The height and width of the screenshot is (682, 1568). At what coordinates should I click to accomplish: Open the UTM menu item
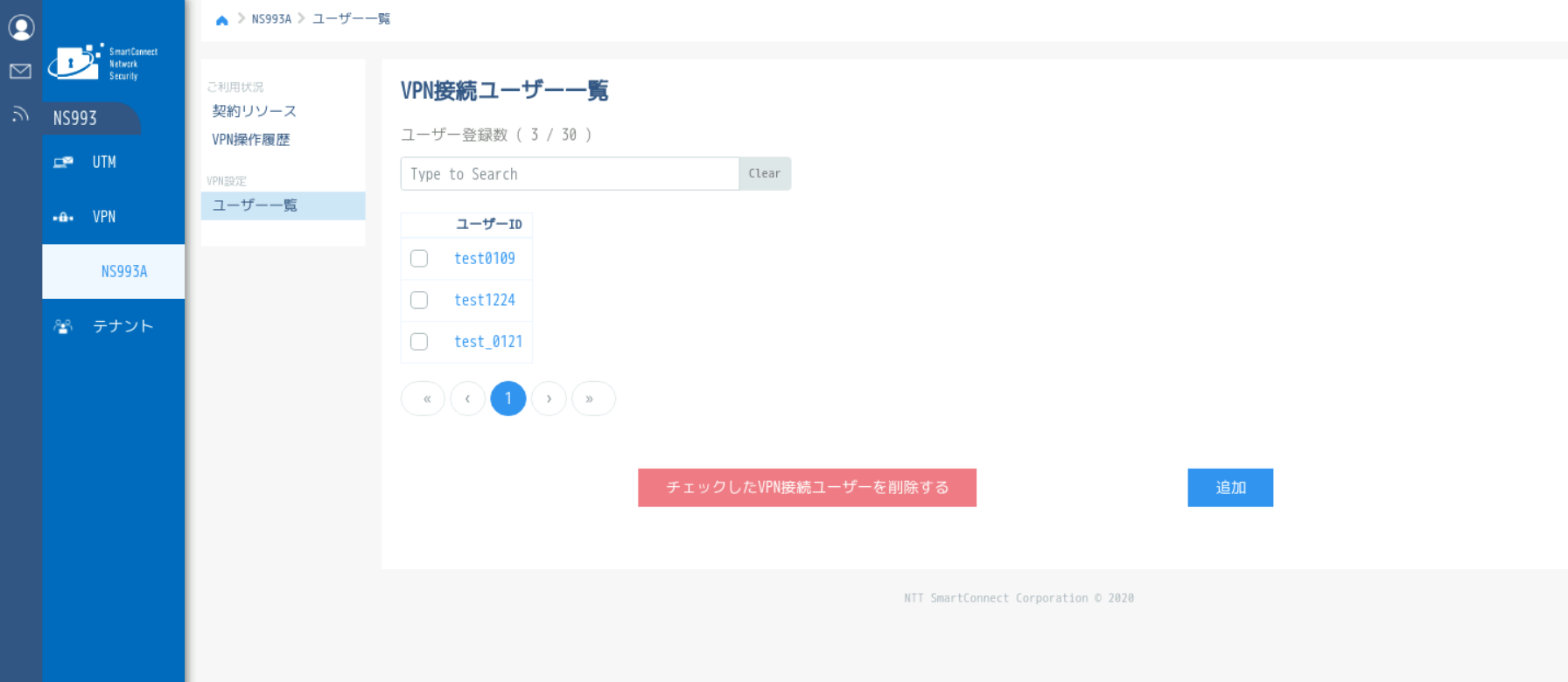click(114, 162)
